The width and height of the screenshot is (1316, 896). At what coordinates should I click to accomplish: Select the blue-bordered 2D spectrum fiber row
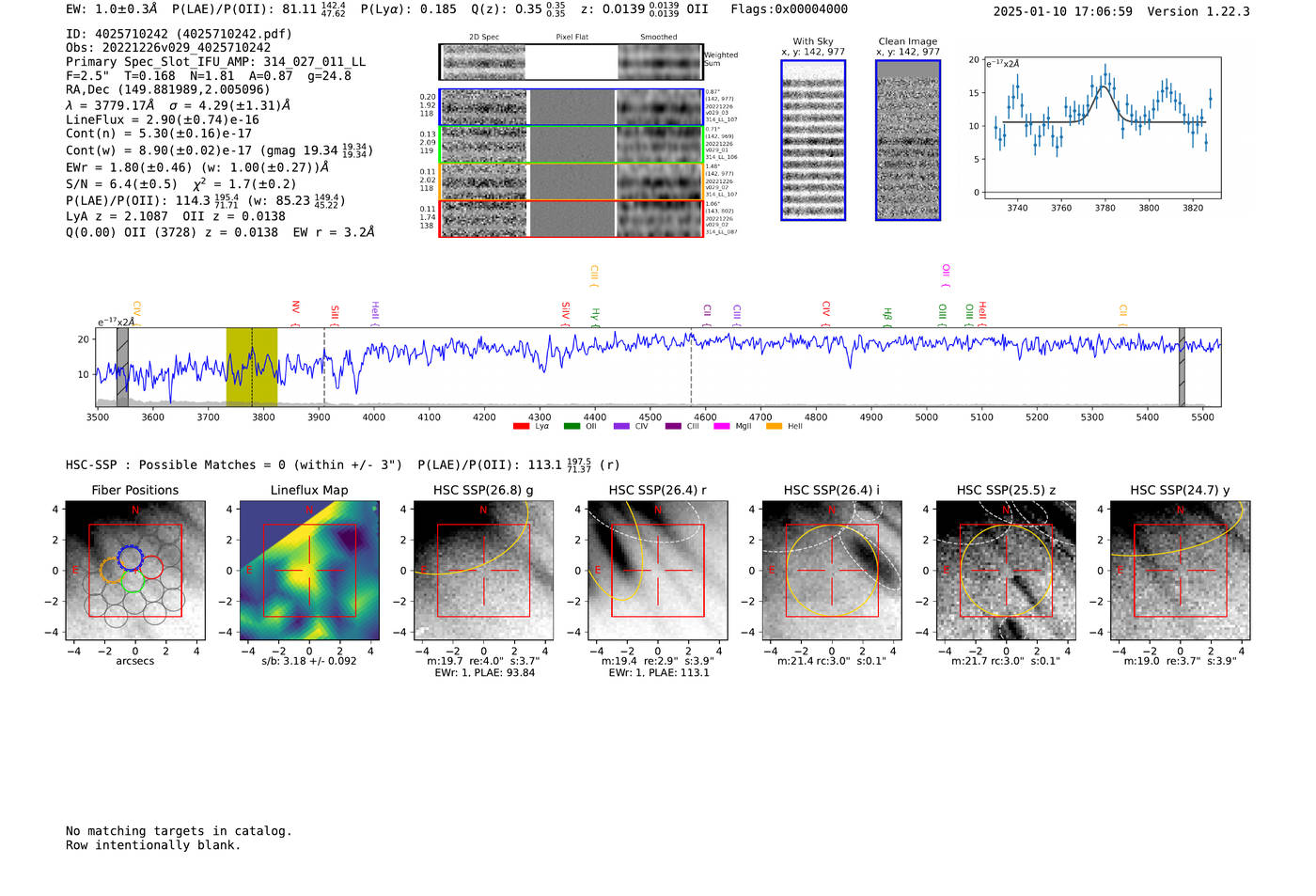pos(572,107)
